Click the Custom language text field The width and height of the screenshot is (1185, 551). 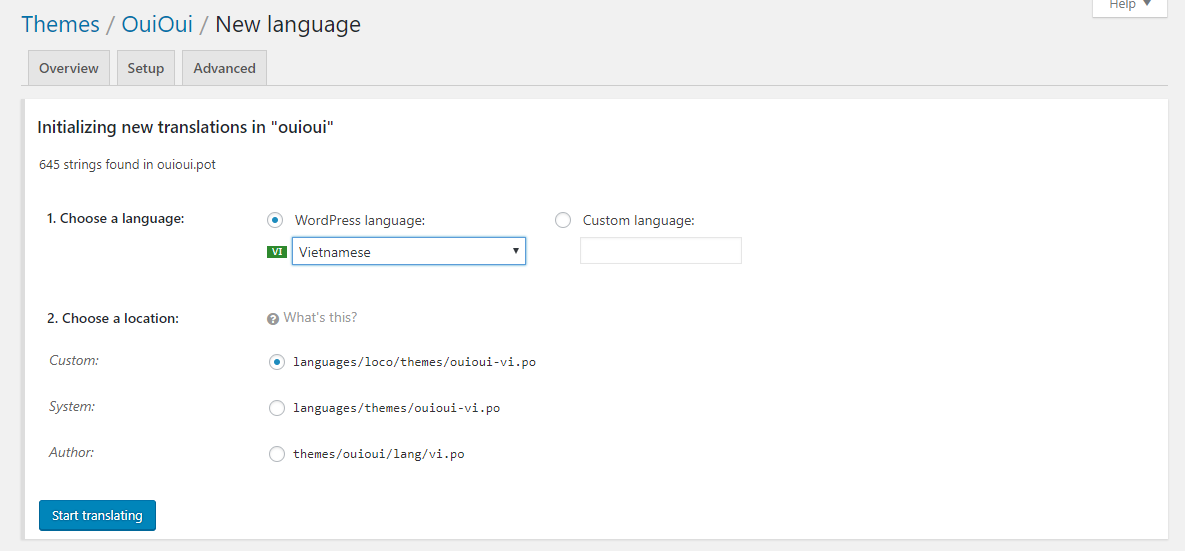(x=661, y=250)
